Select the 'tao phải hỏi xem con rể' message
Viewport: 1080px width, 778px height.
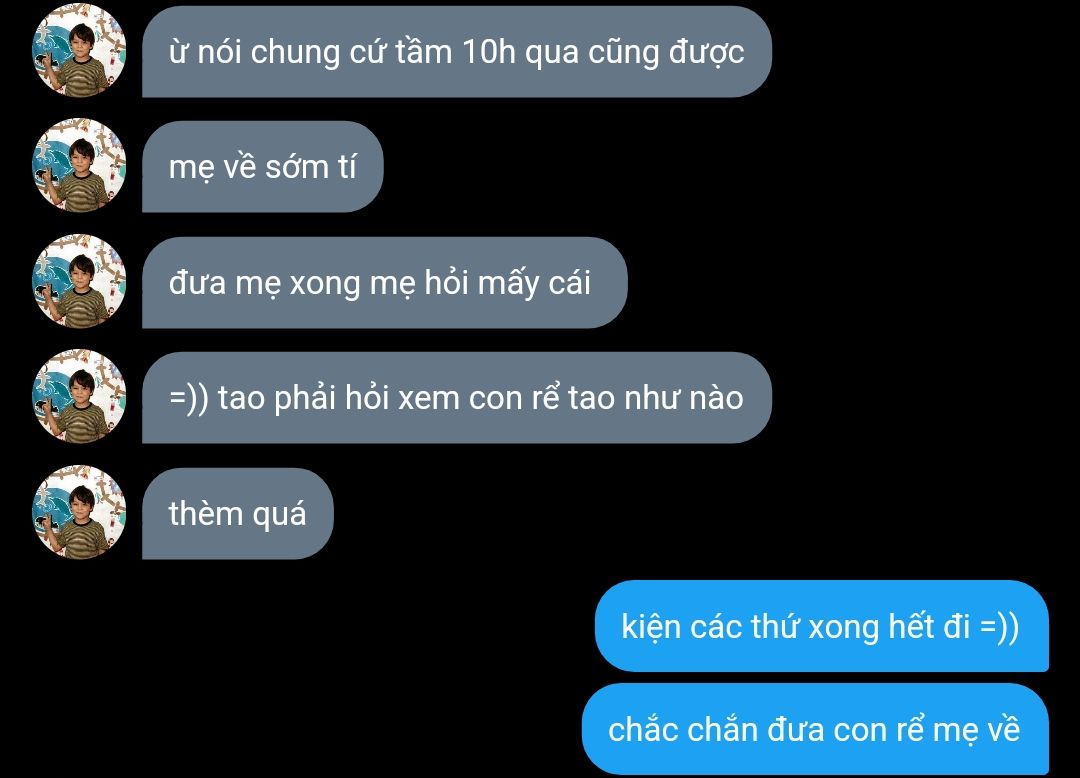tap(457, 398)
